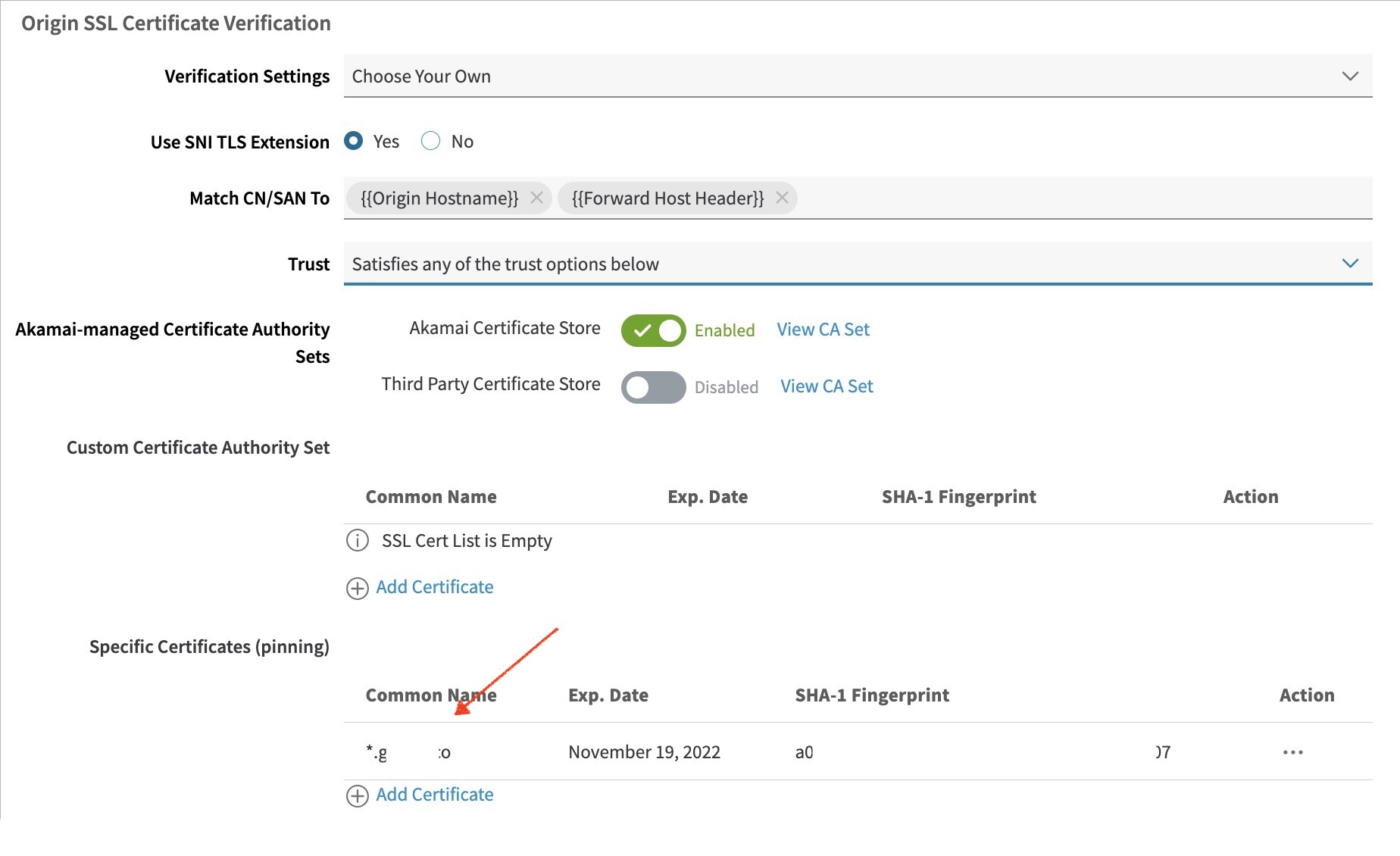Open the Verification Settings dropdown
The height and width of the screenshot is (856, 1400).
click(x=858, y=77)
